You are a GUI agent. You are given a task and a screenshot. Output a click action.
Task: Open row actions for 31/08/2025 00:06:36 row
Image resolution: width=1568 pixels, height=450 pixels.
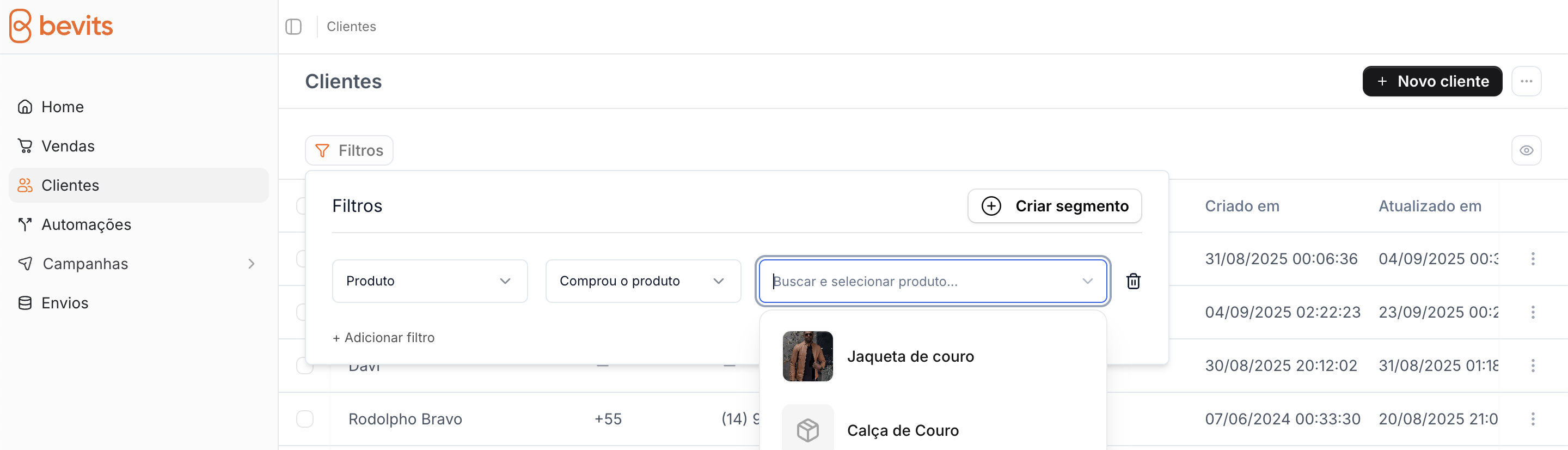coord(1533,259)
